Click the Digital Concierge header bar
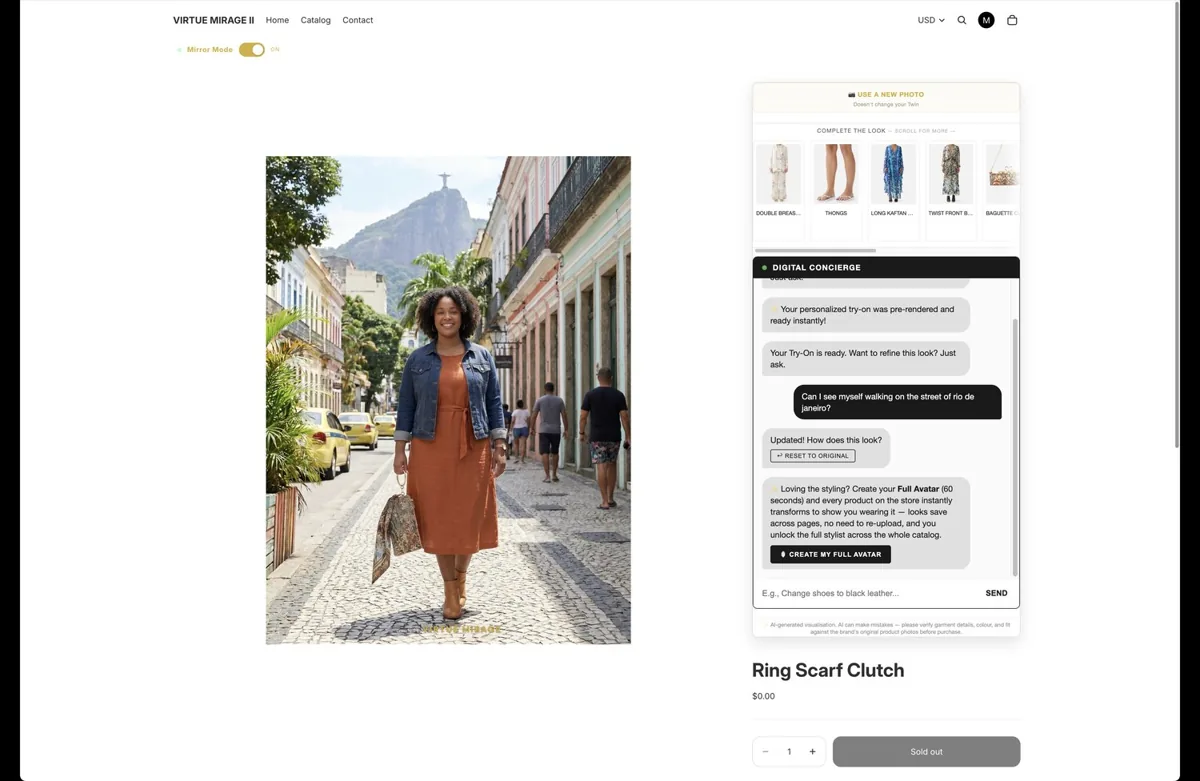Screen dimensions: 1200x781 tap(886, 267)
